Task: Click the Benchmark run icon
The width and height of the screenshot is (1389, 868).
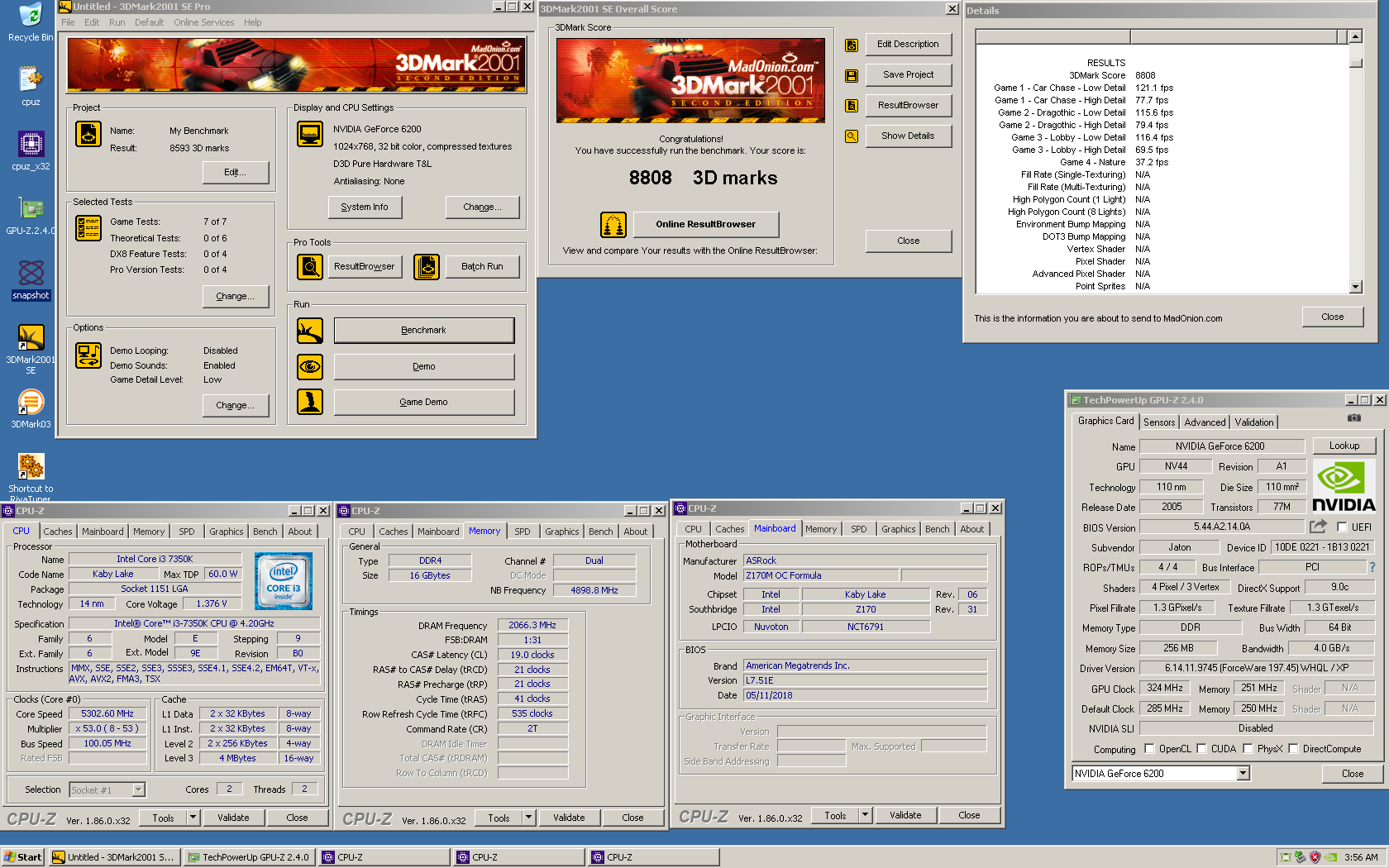Action: point(310,331)
